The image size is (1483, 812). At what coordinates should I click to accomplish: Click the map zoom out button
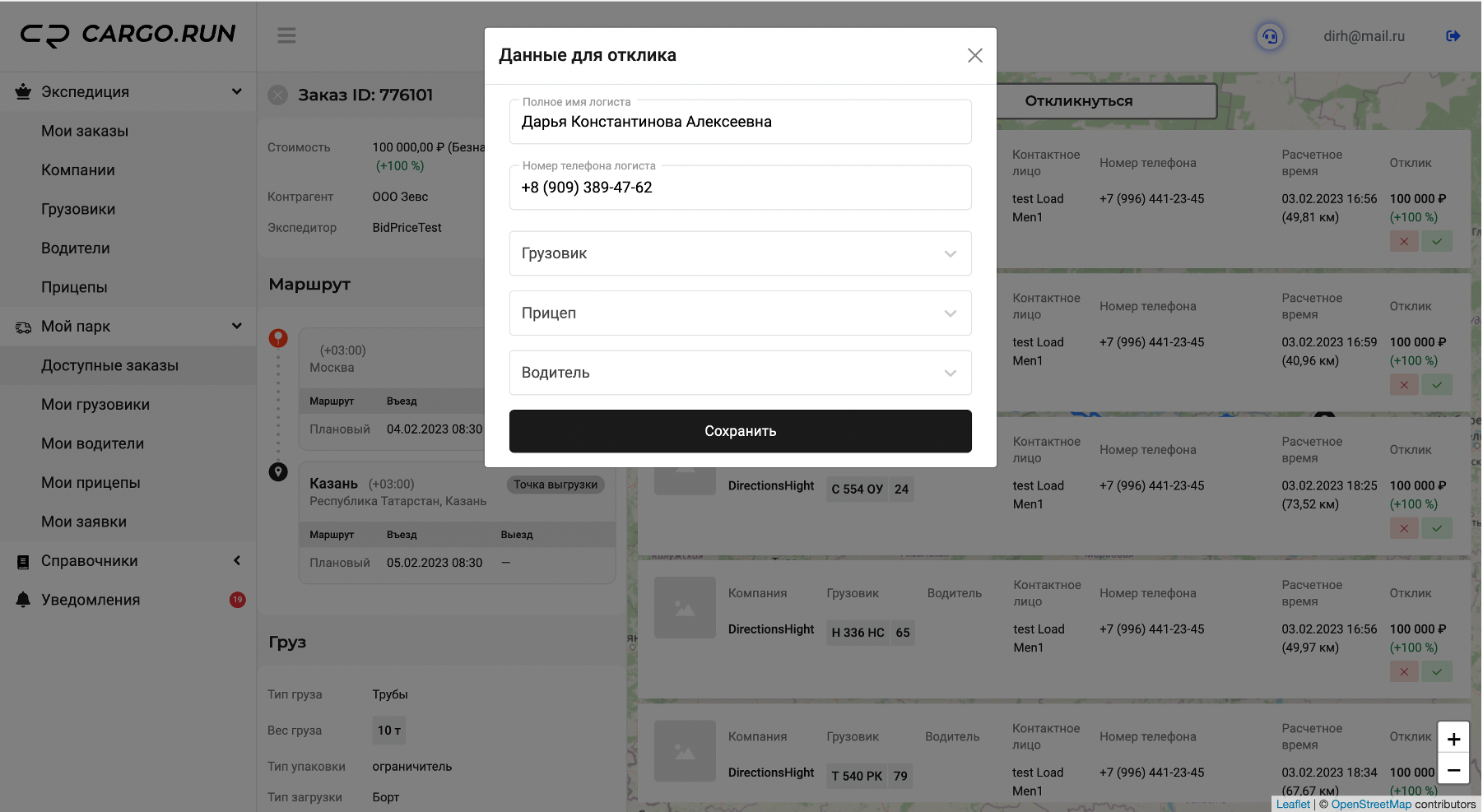1453,771
